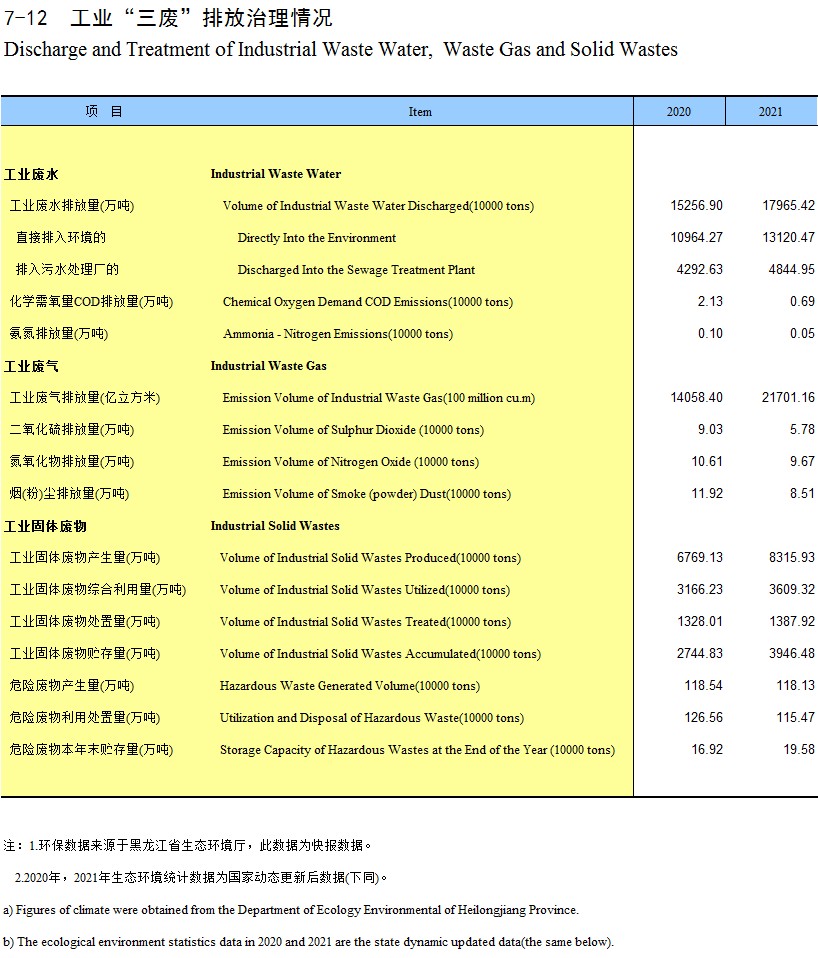Click 'Directly Into the Environment' row label
The height and width of the screenshot is (958, 818).
click(316, 238)
